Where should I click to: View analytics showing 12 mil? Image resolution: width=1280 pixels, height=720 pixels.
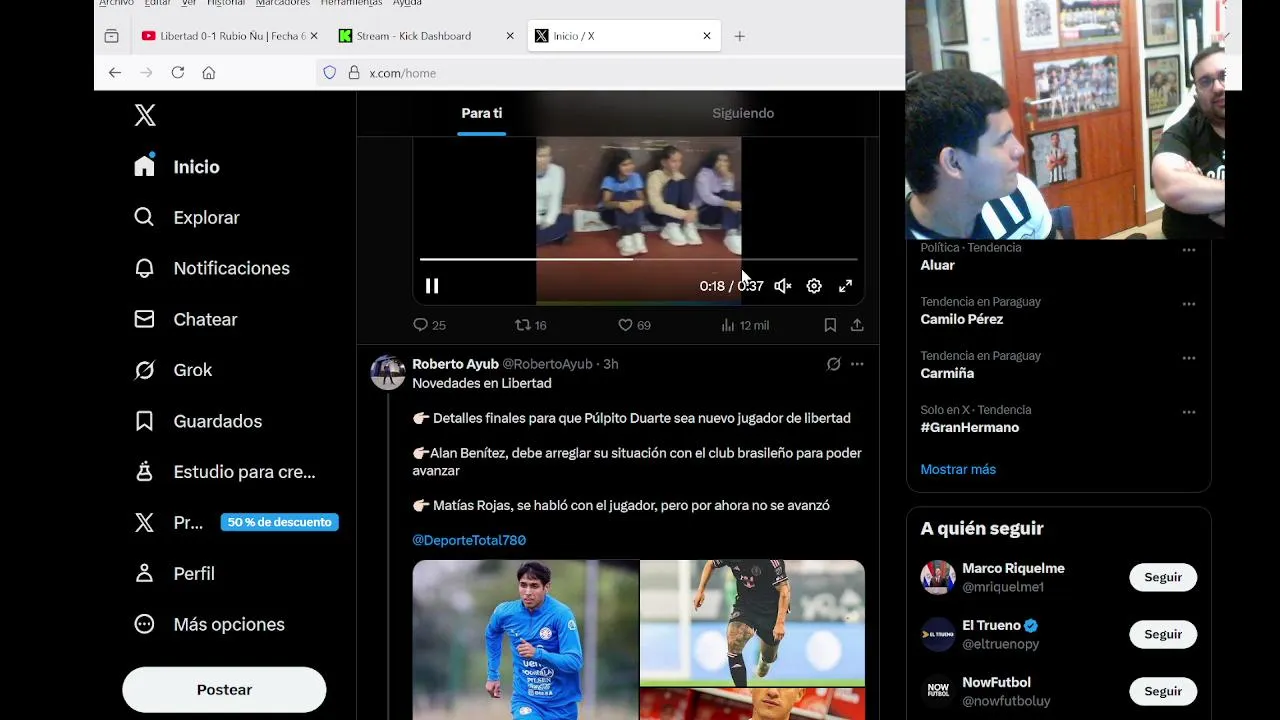pyautogui.click(x=745, y=325)
